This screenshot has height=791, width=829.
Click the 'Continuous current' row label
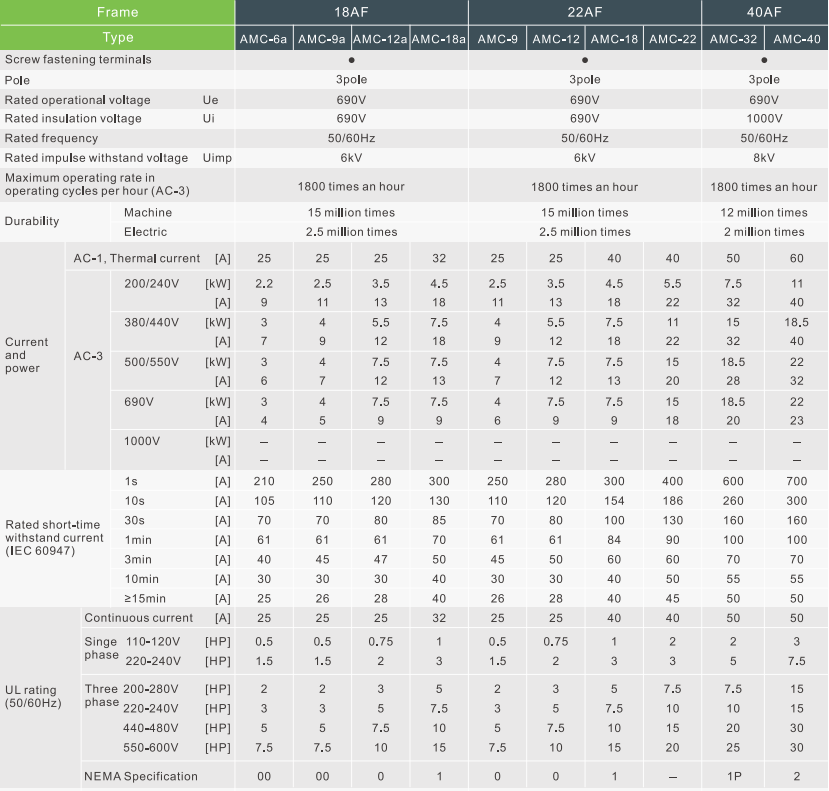(x=139, y=618)
